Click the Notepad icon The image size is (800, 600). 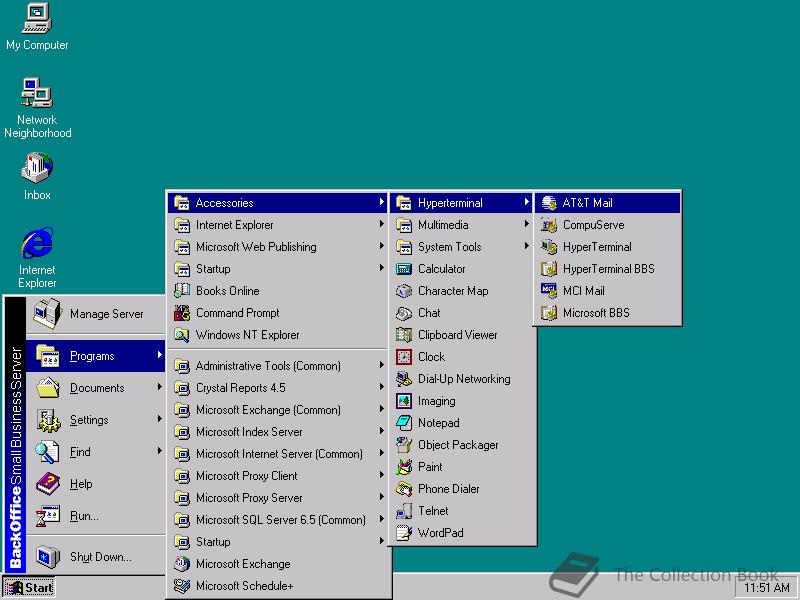tap(404, 423)
